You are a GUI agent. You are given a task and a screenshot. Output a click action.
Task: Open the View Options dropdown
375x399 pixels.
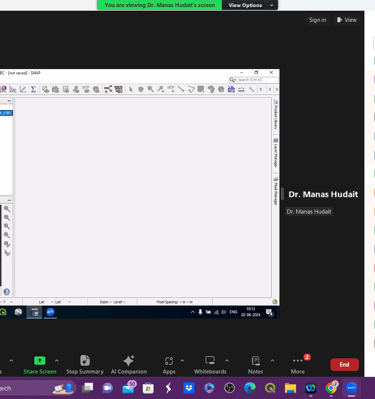250,5
